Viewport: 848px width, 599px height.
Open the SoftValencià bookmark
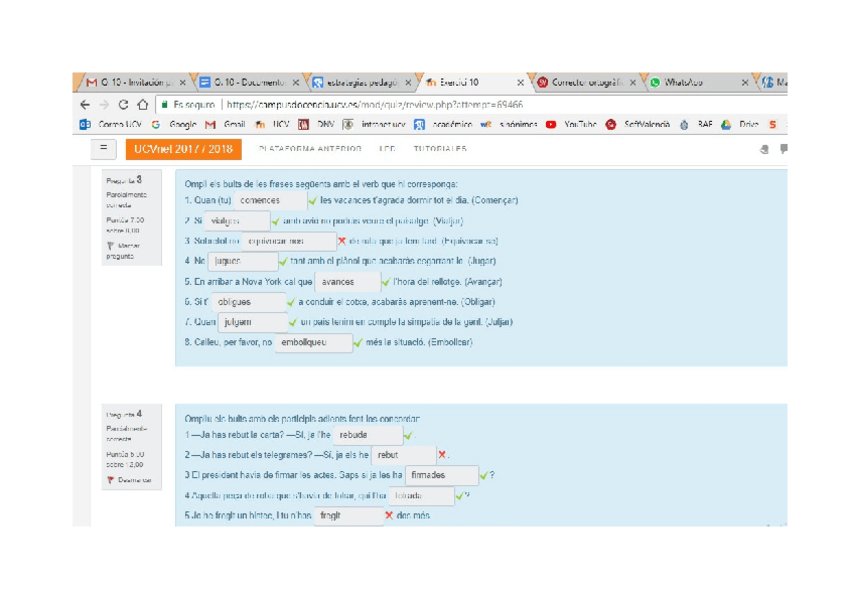[638, 124]
